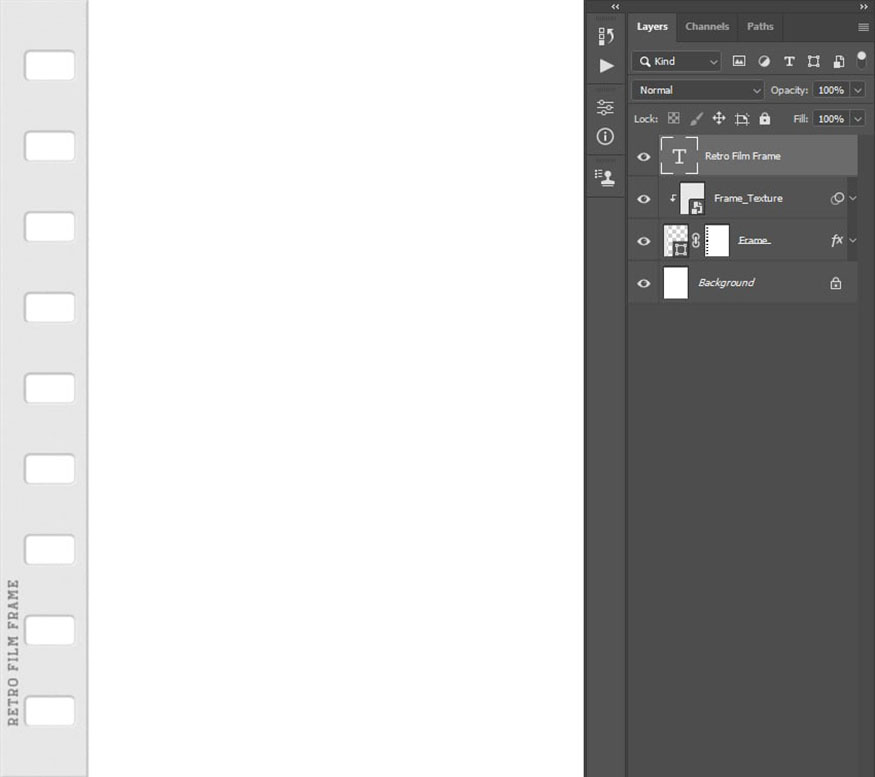The width and height of the screenshot is (875, 777).
Task: Expand Frame_Texture smart filters chevron
Action: [x=853, y=198]
